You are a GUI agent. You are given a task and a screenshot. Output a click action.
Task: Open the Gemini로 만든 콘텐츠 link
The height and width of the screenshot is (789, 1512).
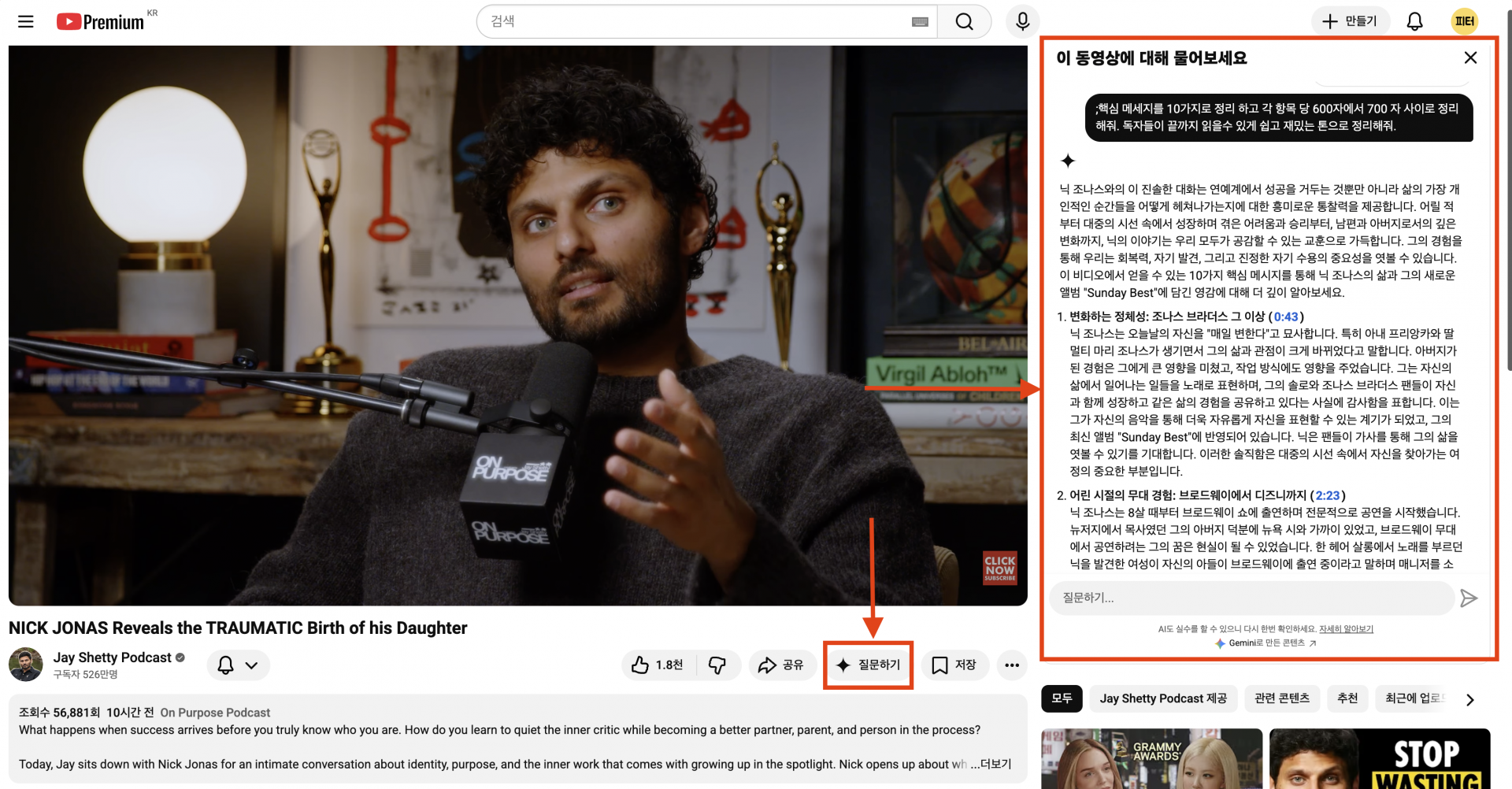tap(1266, 643)
